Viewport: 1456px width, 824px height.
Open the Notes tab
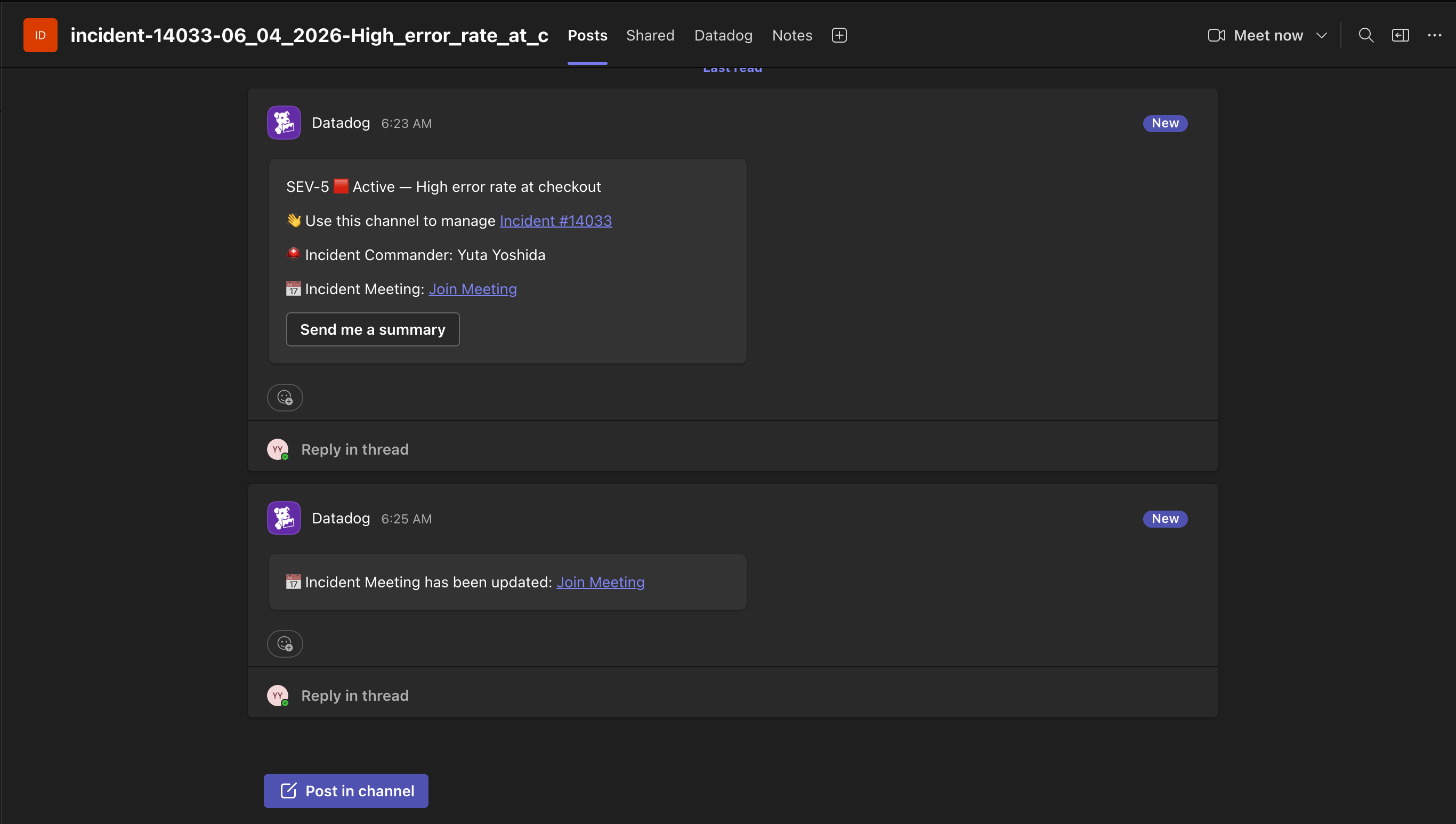tap(792, 35)
